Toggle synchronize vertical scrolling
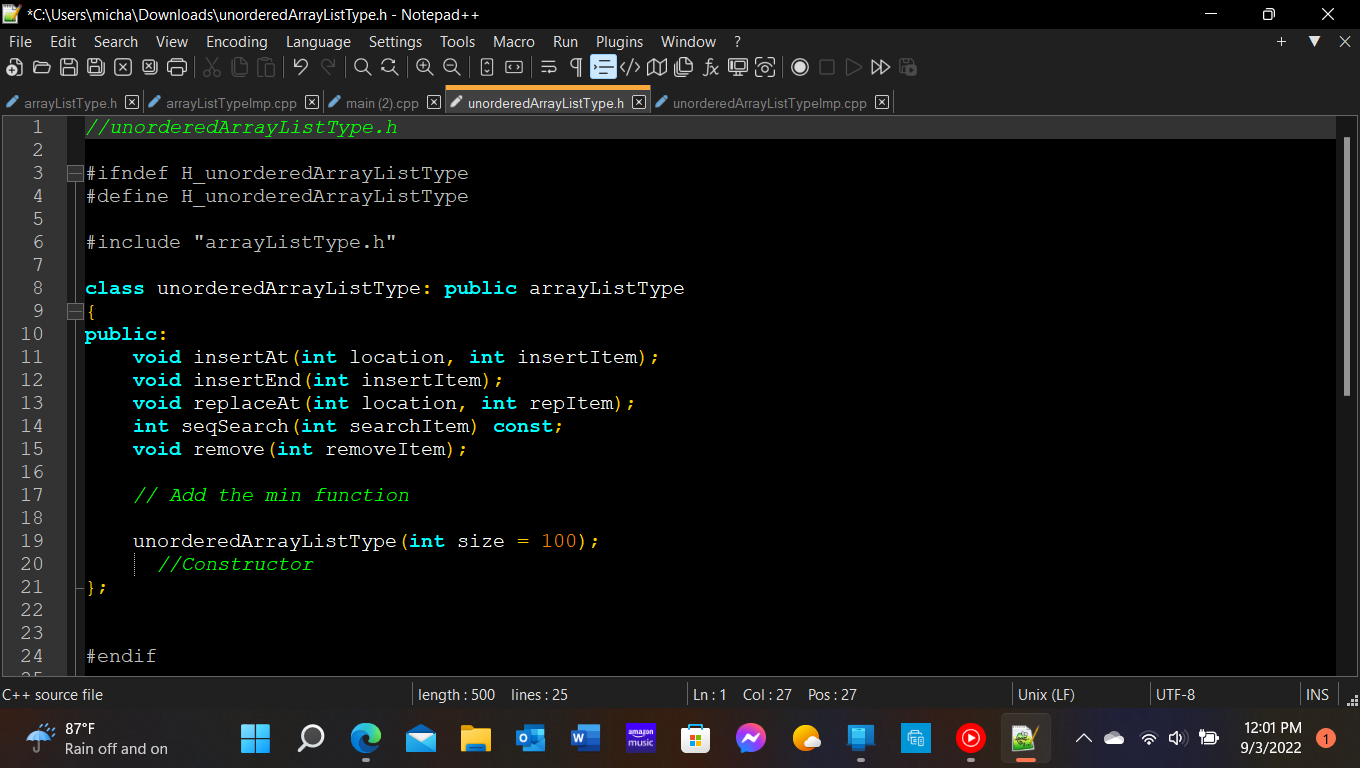 pyautogui.click(x=486, y=67)
